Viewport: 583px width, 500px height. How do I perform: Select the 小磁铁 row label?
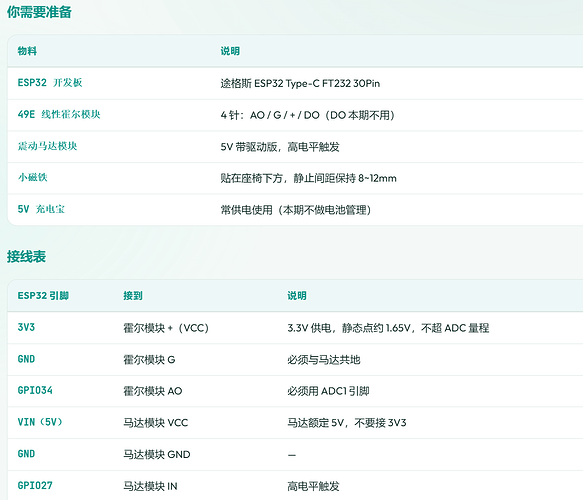[x=32, y=177]
